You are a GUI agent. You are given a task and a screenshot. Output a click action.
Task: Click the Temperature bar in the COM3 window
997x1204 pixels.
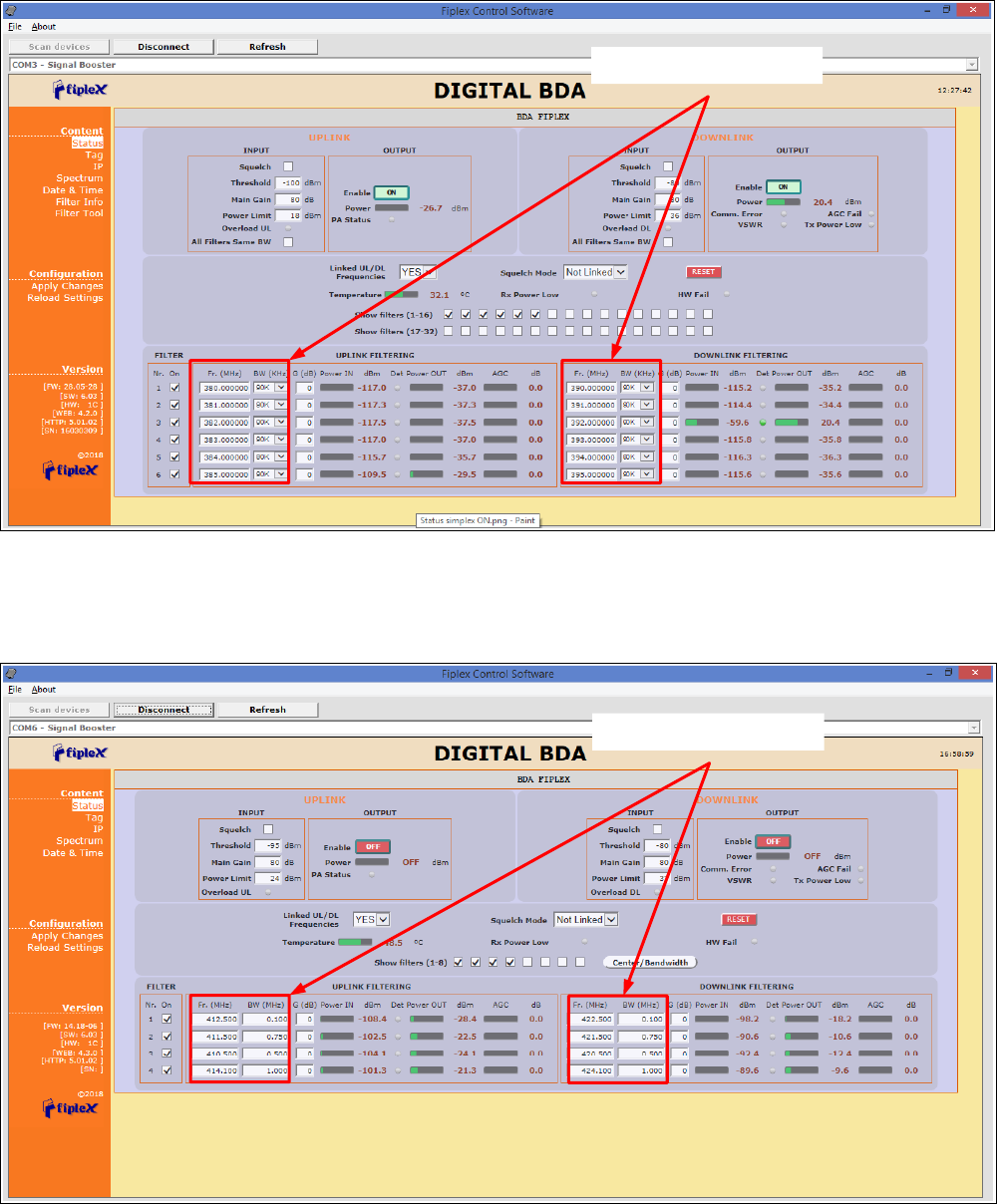coord(401,295)
